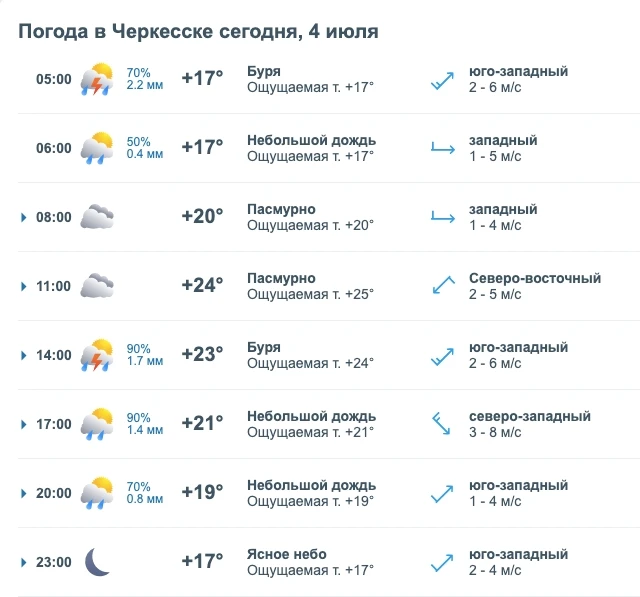Click the rain icon at 20:00
This screenshot has width=640, height=597.
coord(97,493)
